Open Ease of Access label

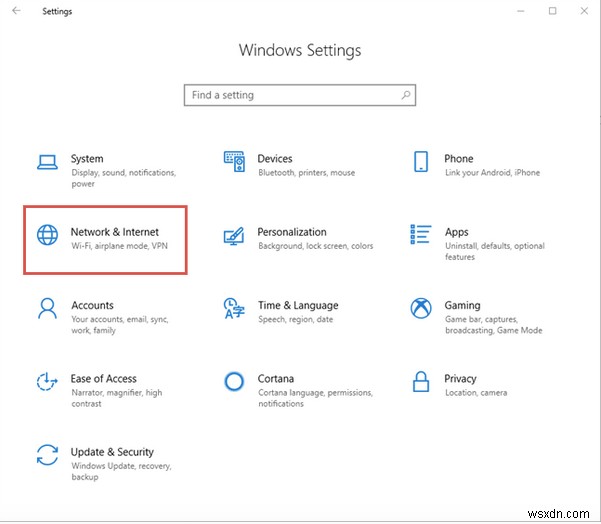coord(103,379)
